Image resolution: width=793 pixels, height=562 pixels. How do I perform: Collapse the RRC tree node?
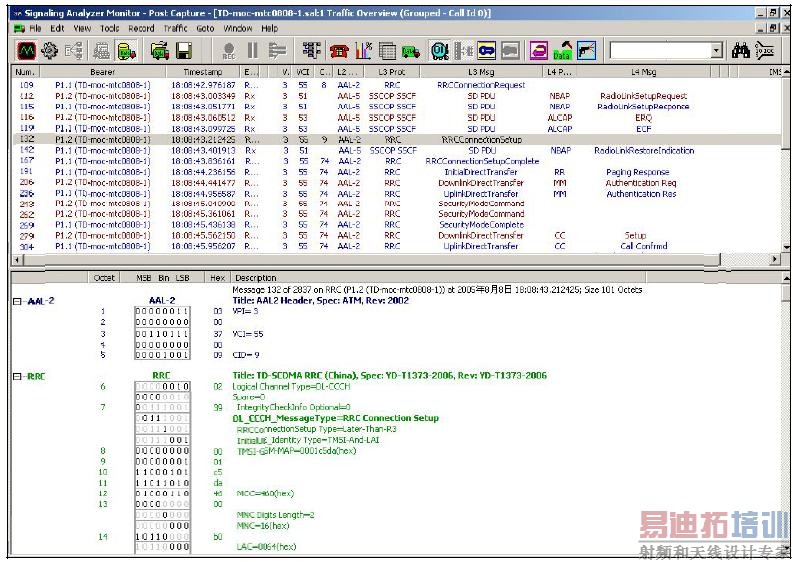pyautogui.click(x=17, y=376)
